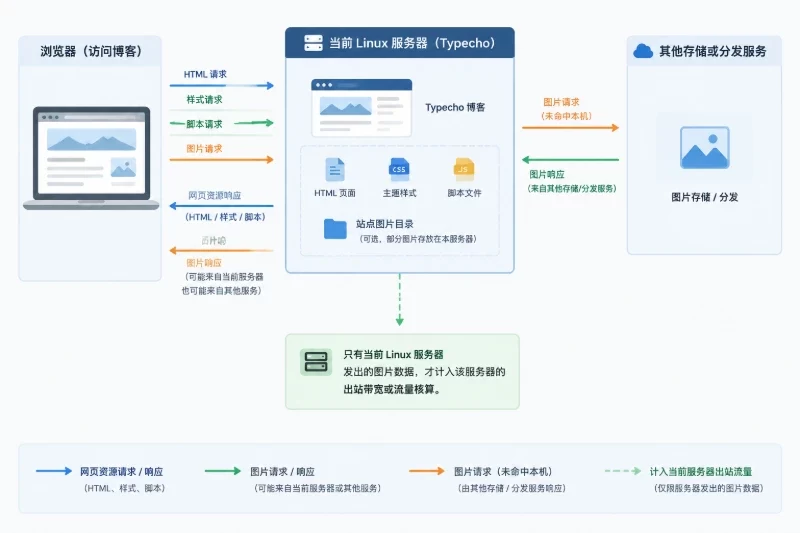Click the laptop illustration in the 浏览器 panel
Screen dimensions: 800x533
tap(91, 158)
